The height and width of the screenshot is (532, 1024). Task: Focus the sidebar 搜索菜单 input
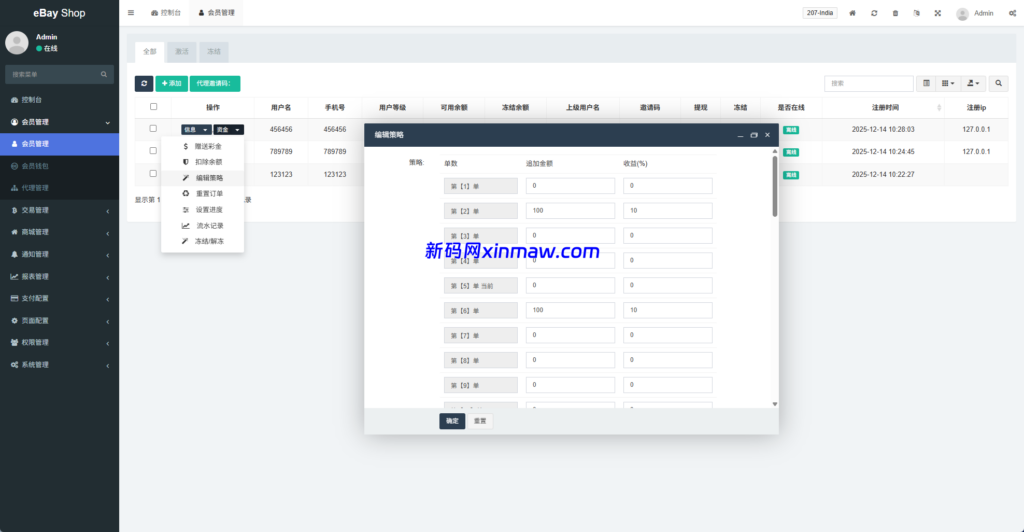click(x=52, y=74)
